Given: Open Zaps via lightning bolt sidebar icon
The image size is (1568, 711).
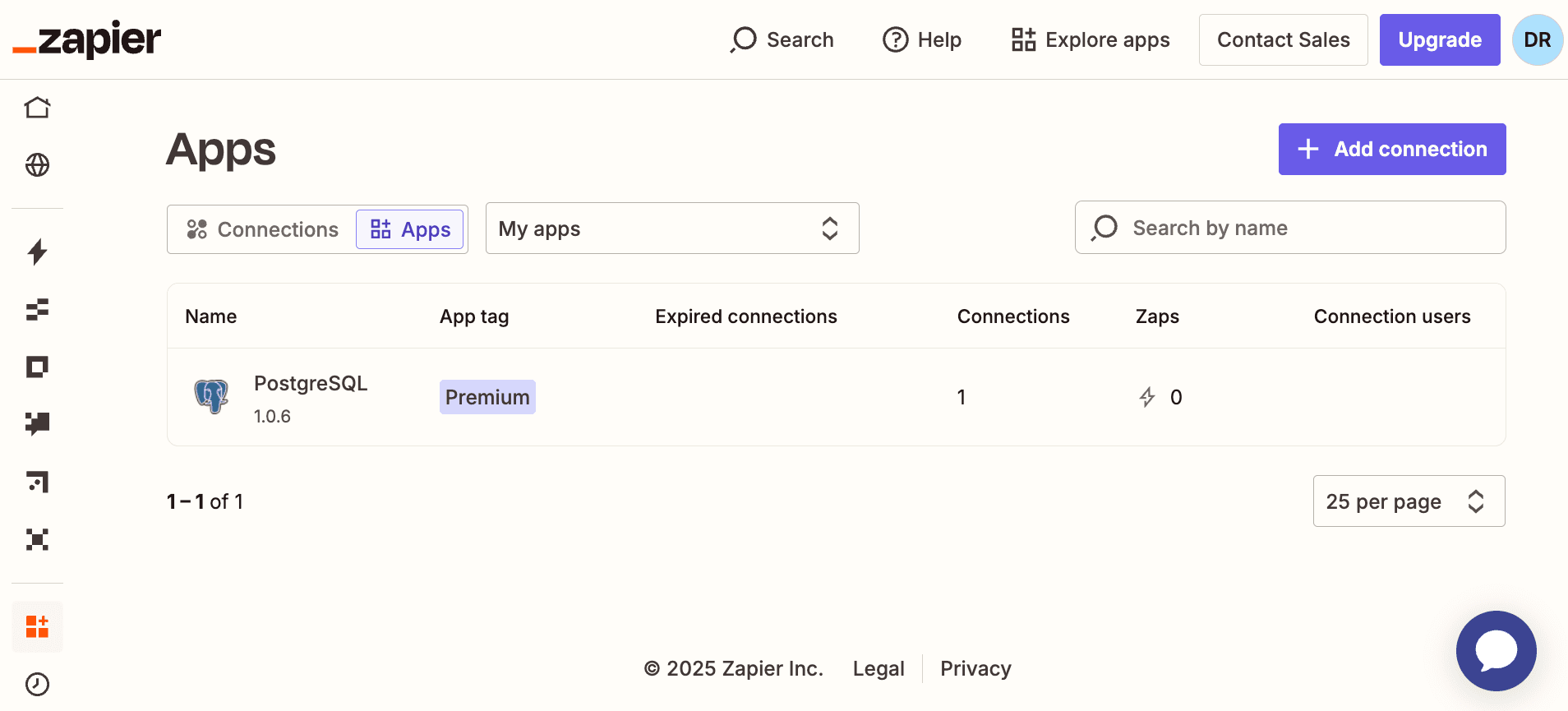Looking at the screenshot, I should pyautogui.click(x=37, y=252).
